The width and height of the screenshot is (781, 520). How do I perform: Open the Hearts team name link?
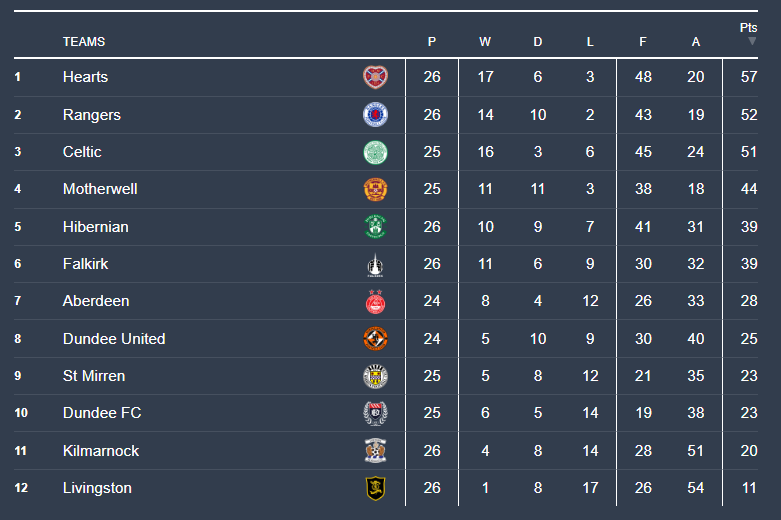(85, 77)
